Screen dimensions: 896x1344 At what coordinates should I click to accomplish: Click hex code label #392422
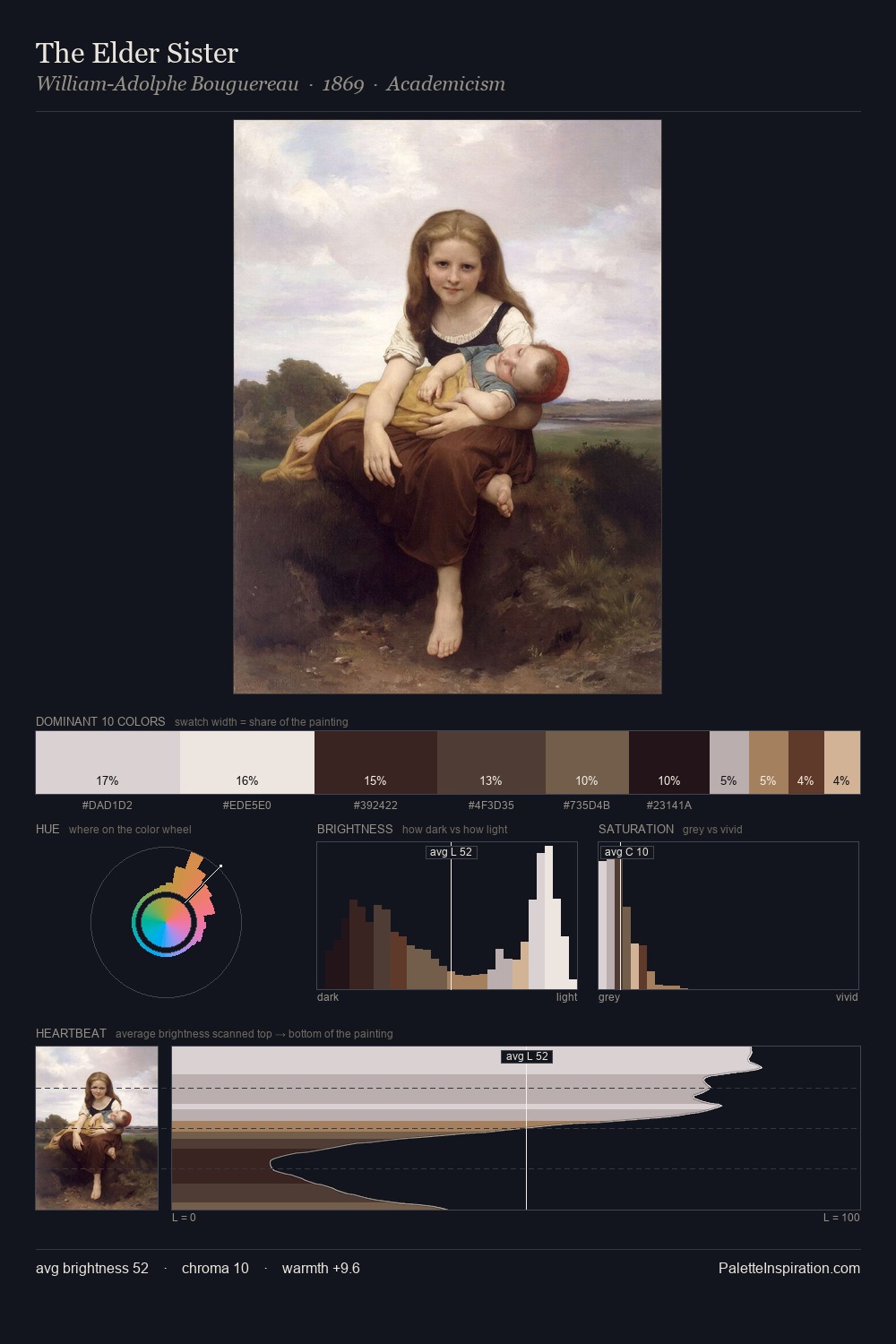[x=375, y=806]
